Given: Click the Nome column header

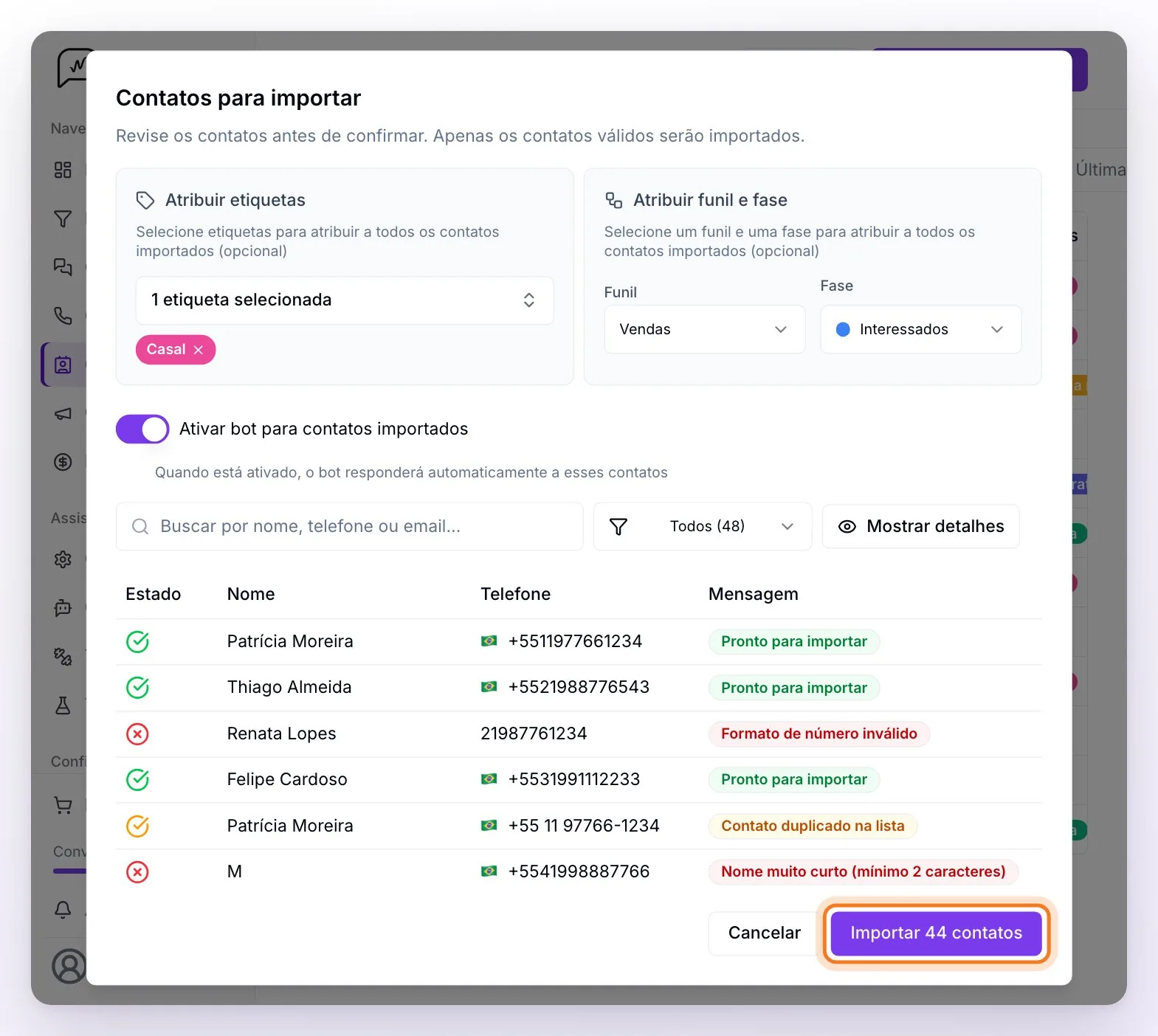Looking at the screenshot, I should pyautogui.click(x=251, y=594).
